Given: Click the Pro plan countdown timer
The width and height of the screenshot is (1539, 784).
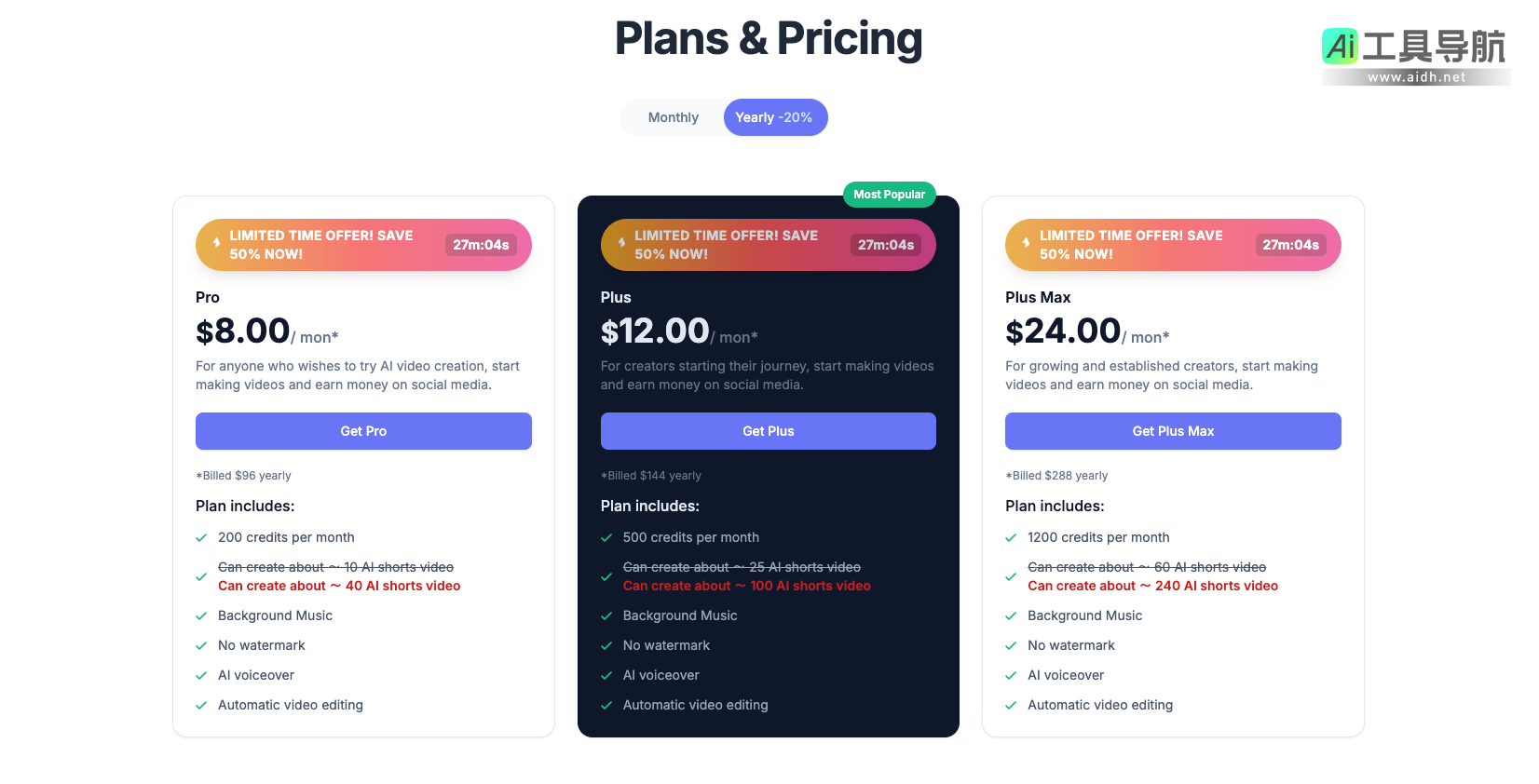Looking at the screenshot, I should pyautogui.click(x=481, y=245).
